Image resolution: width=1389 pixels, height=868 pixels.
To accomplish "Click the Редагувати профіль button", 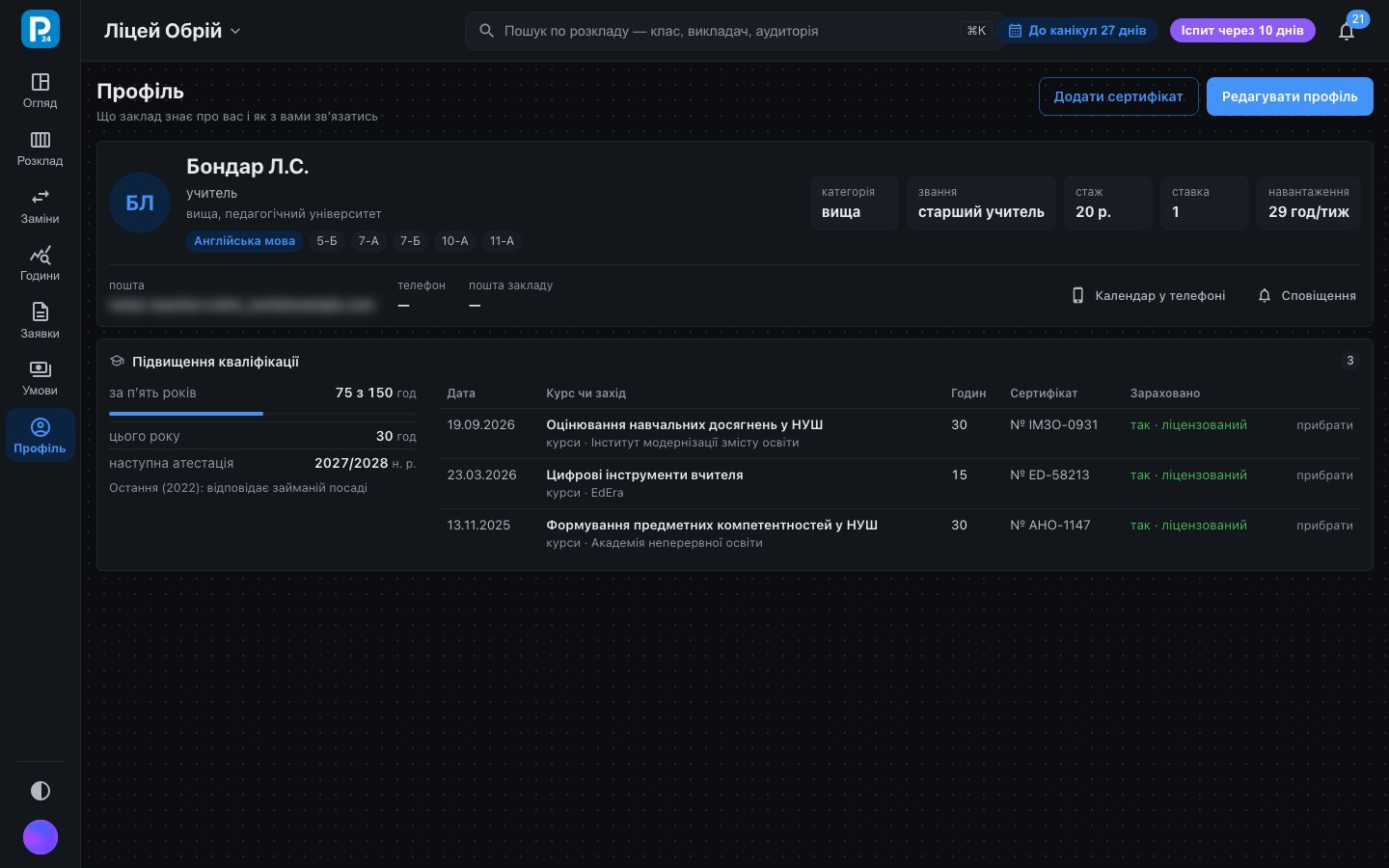I will (x=1290, y=96).
